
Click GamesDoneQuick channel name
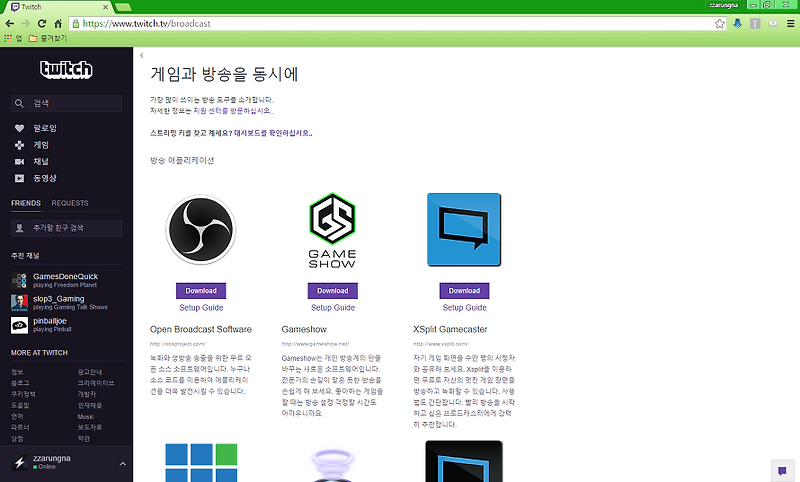click(x=66, y=276)
